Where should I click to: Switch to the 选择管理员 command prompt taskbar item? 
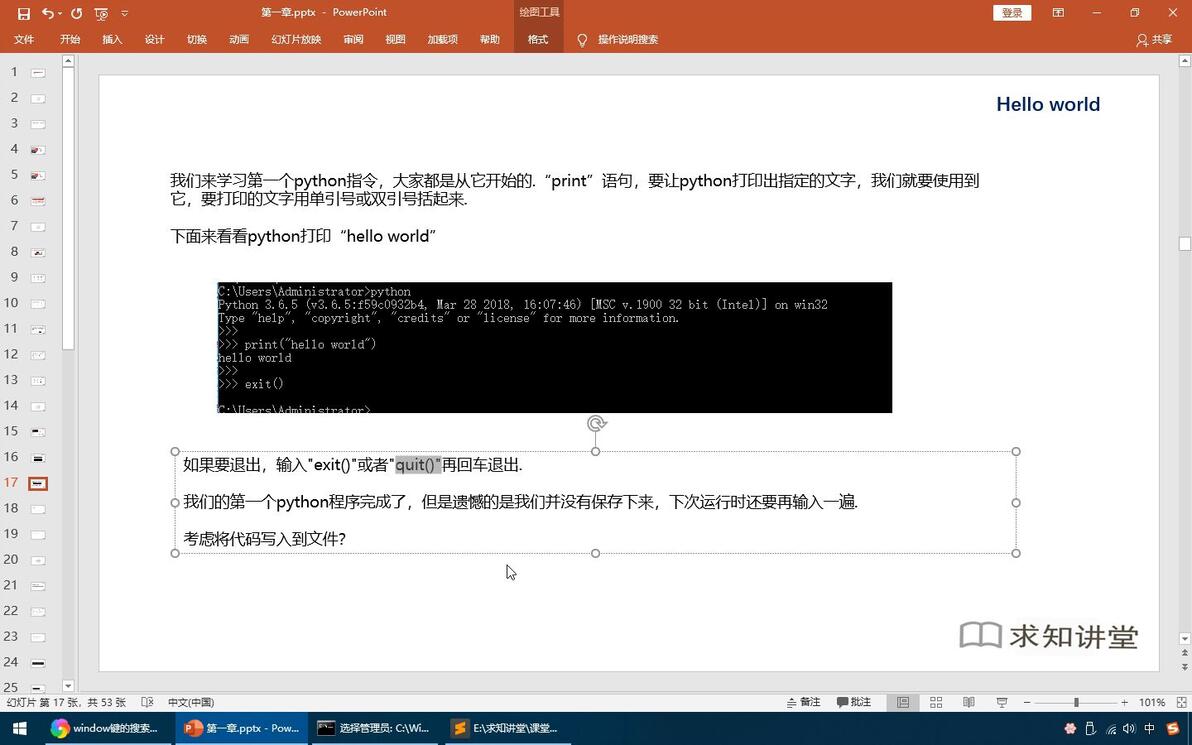(x=375, y=728)
